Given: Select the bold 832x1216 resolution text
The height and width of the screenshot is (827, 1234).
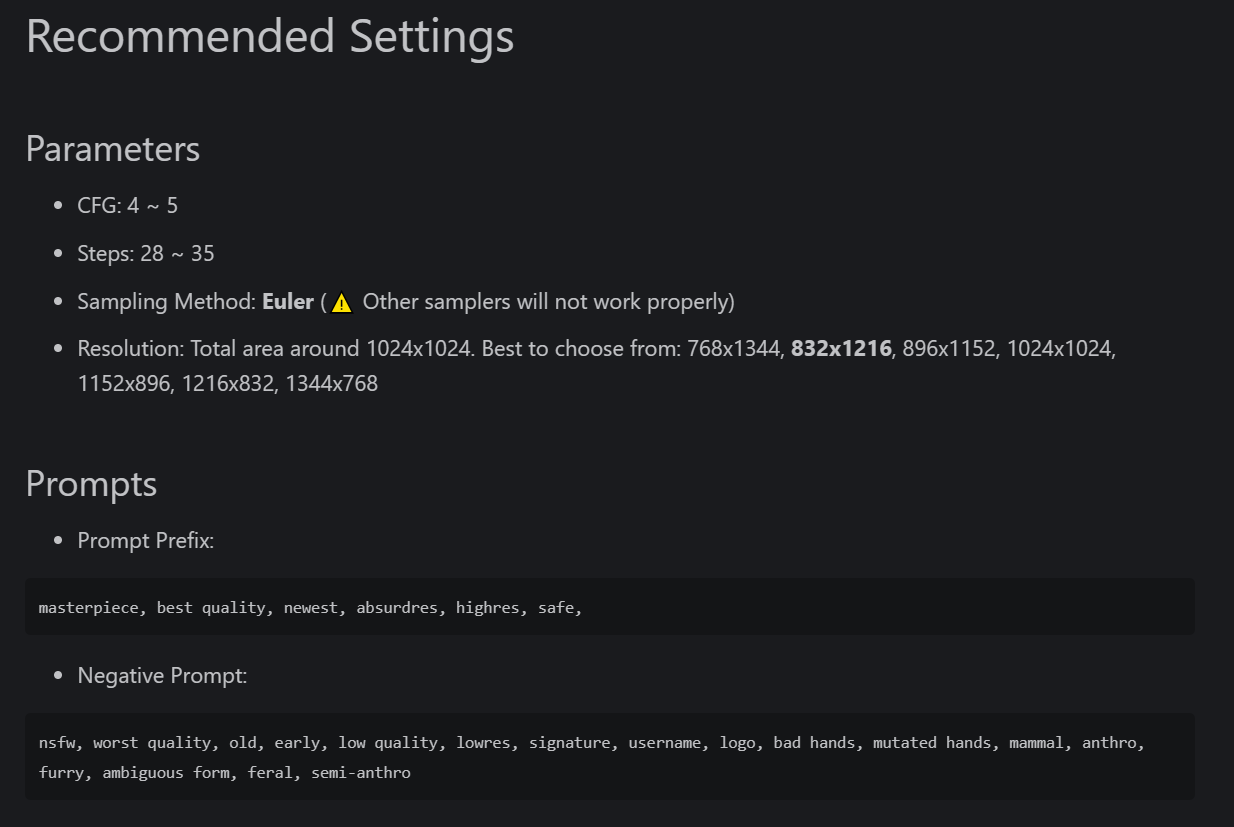Looking at the screenshot, I should click(x=841, y=350).
